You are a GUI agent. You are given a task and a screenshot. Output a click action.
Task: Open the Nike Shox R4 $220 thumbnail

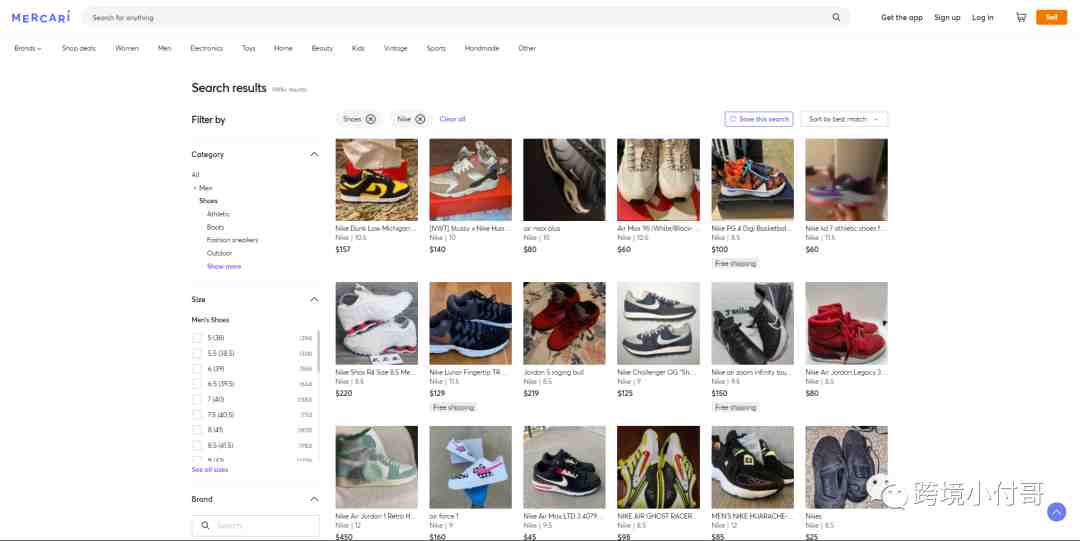377,323
